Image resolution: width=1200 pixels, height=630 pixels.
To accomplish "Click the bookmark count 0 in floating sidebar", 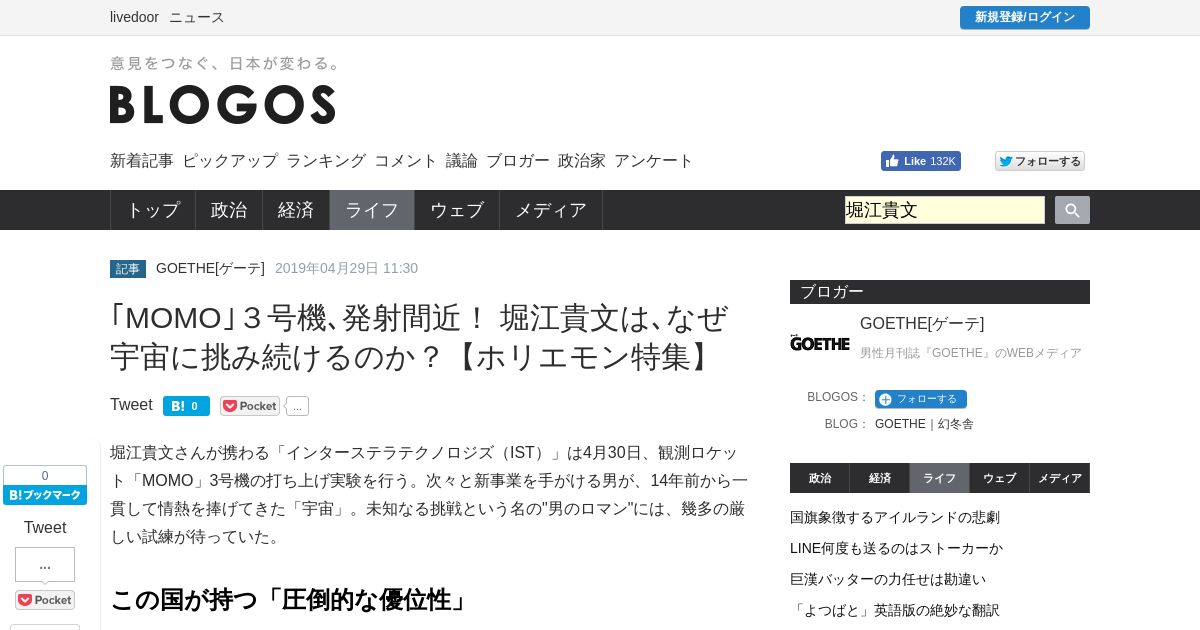I will (x=45, y=476).
